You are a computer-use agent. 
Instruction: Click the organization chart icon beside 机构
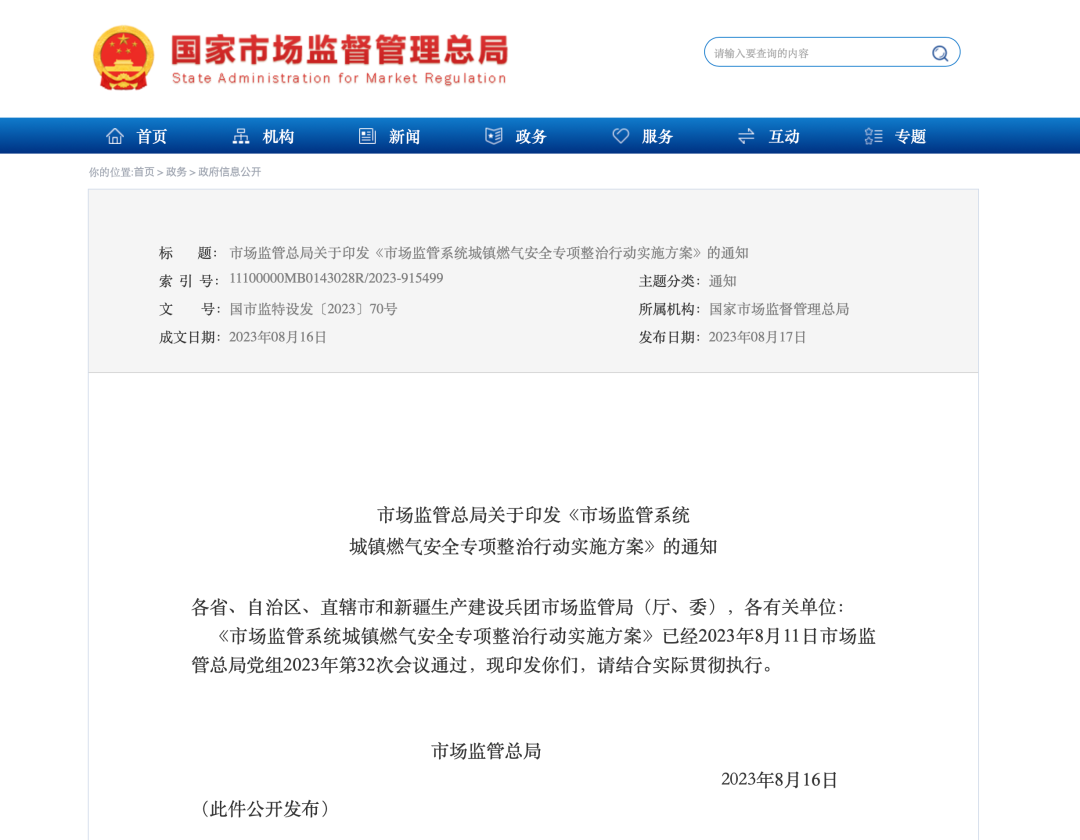click(241, 136)
